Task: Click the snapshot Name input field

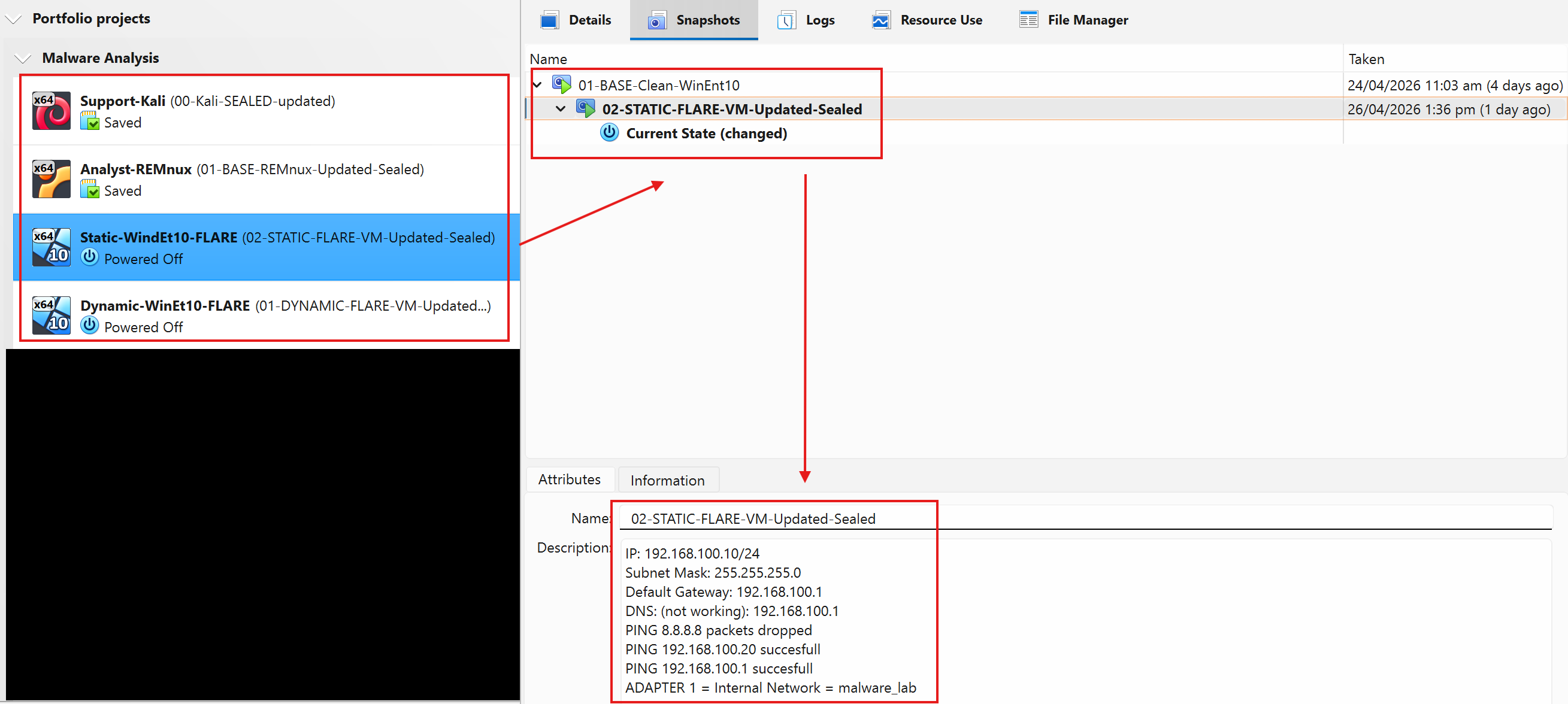Action: point(1086,518)
